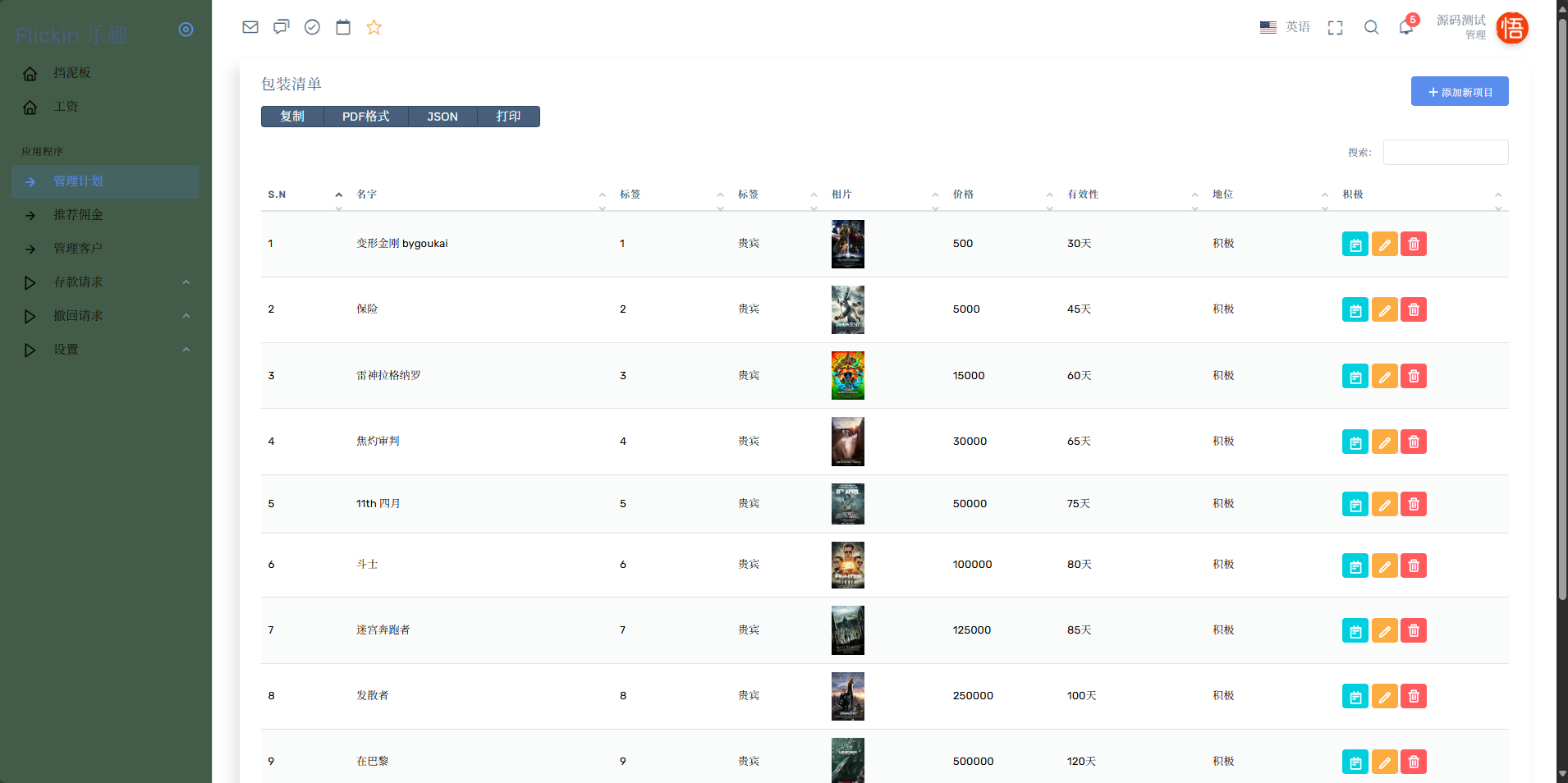The width and height of the screenshot is (1568, 783).
Task: Click the calendar icon in top toolbar
Action: (x=343, y=27)
